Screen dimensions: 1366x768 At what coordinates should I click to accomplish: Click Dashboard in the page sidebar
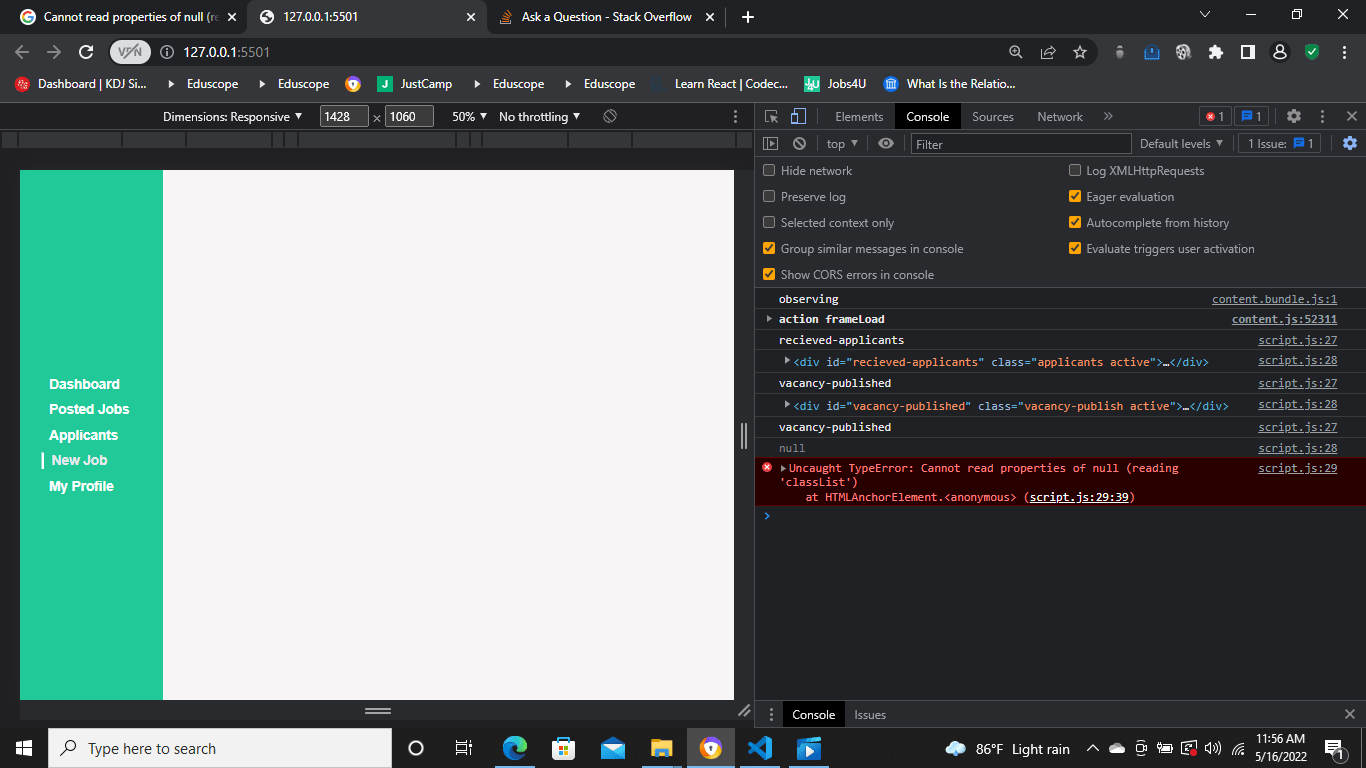tap(84, 384)
